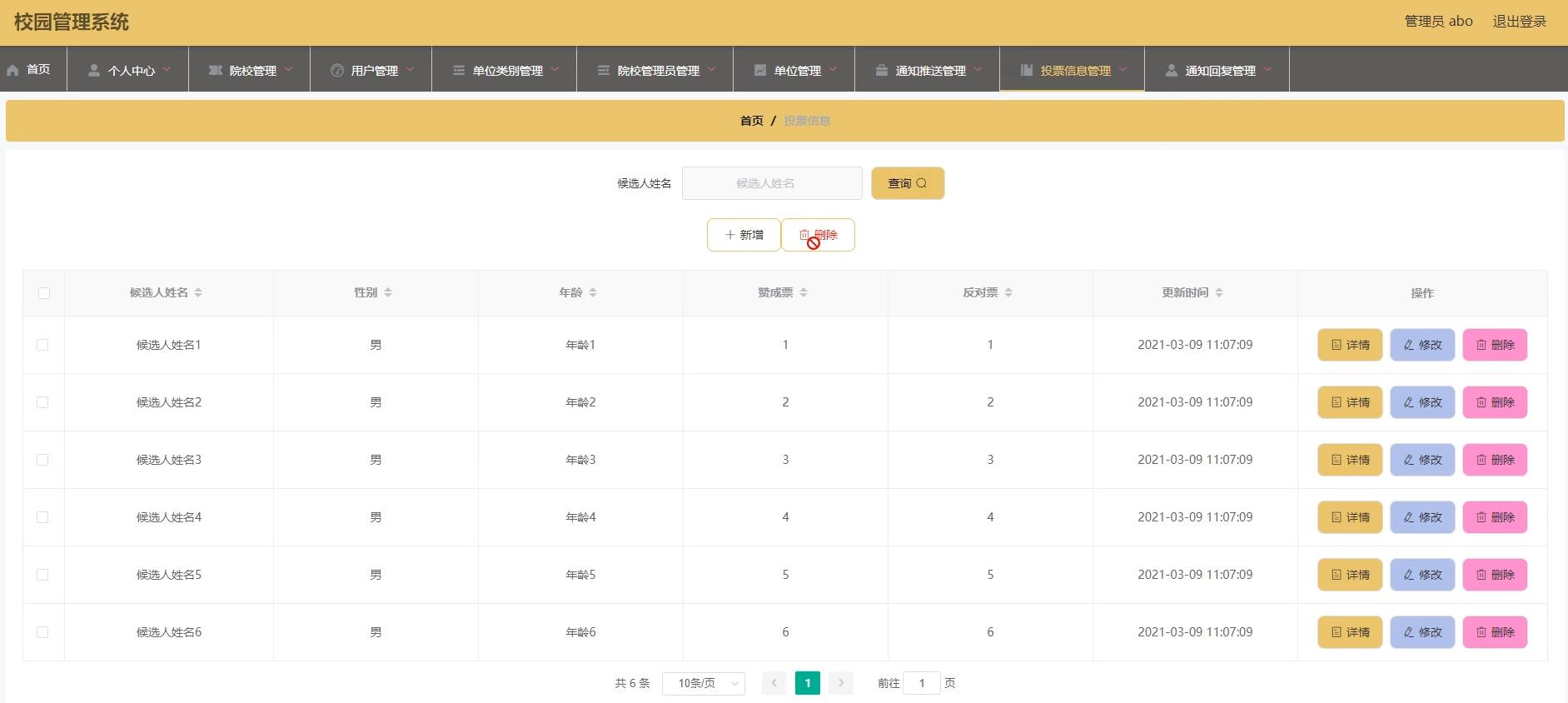Expand the 用户管理 dropdown arrow
This screenshot has width=1568, height=703.
point(410,69)
